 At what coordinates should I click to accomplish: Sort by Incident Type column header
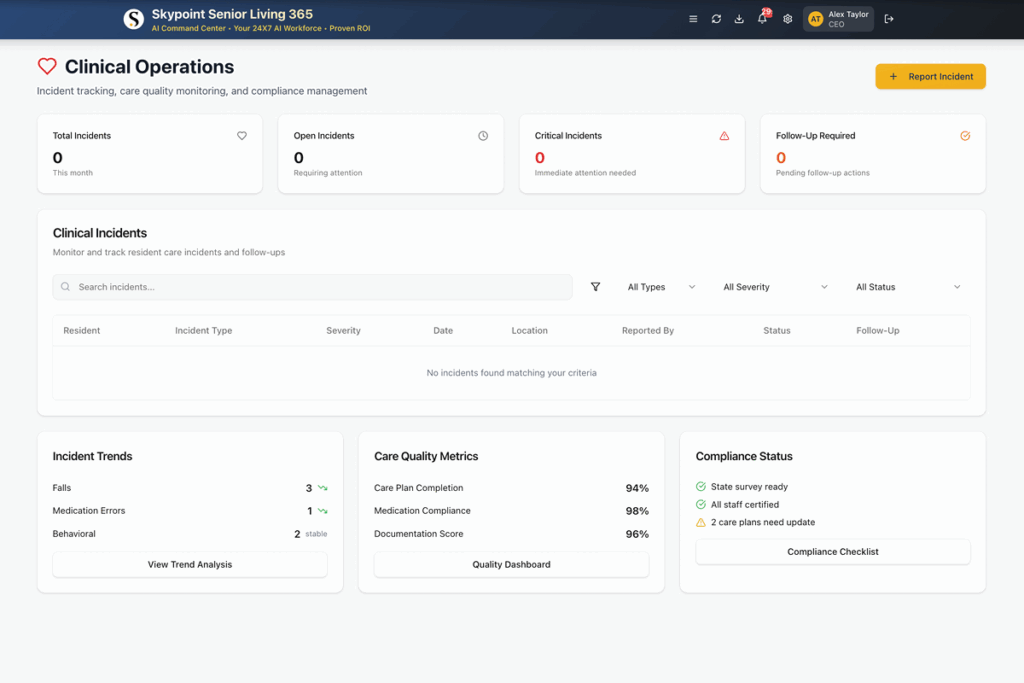pos(204,330)
